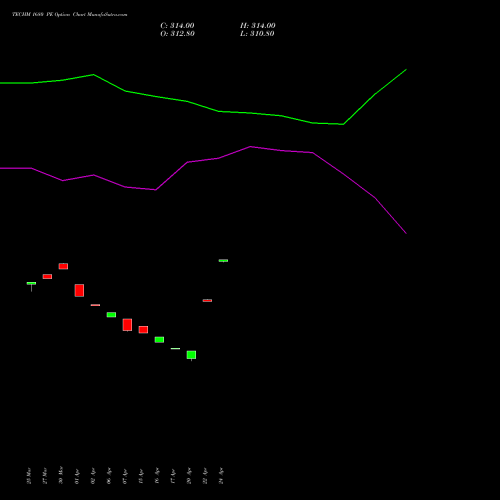Image resolution: width=500 pixels, height=500 pixels.
Task: Click the 01 Apr date label
Action: (77, 476)
